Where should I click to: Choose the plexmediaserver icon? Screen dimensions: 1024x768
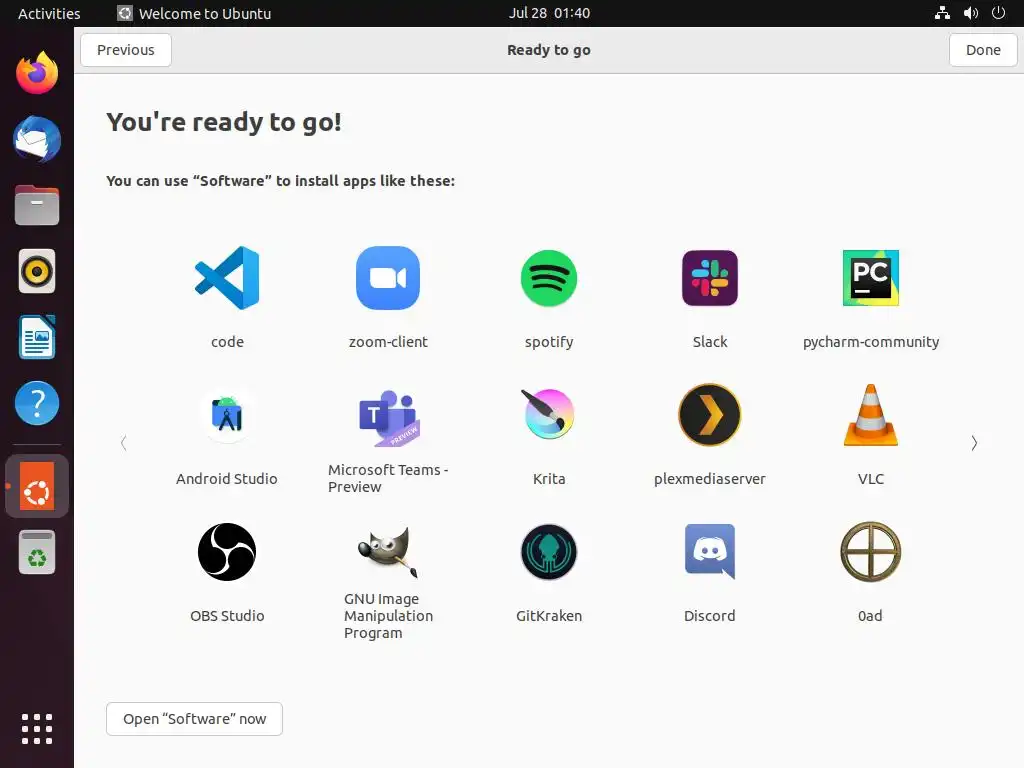coord(710,415)
